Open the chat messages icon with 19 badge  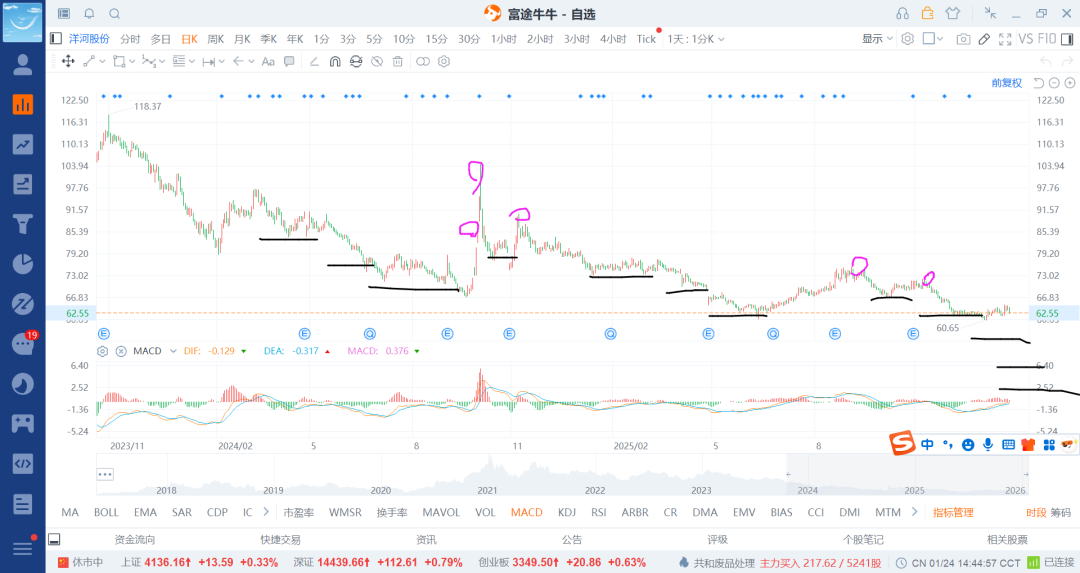23,344
